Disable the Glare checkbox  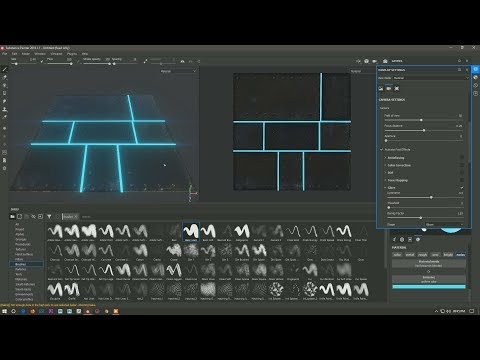pos(462,188)
